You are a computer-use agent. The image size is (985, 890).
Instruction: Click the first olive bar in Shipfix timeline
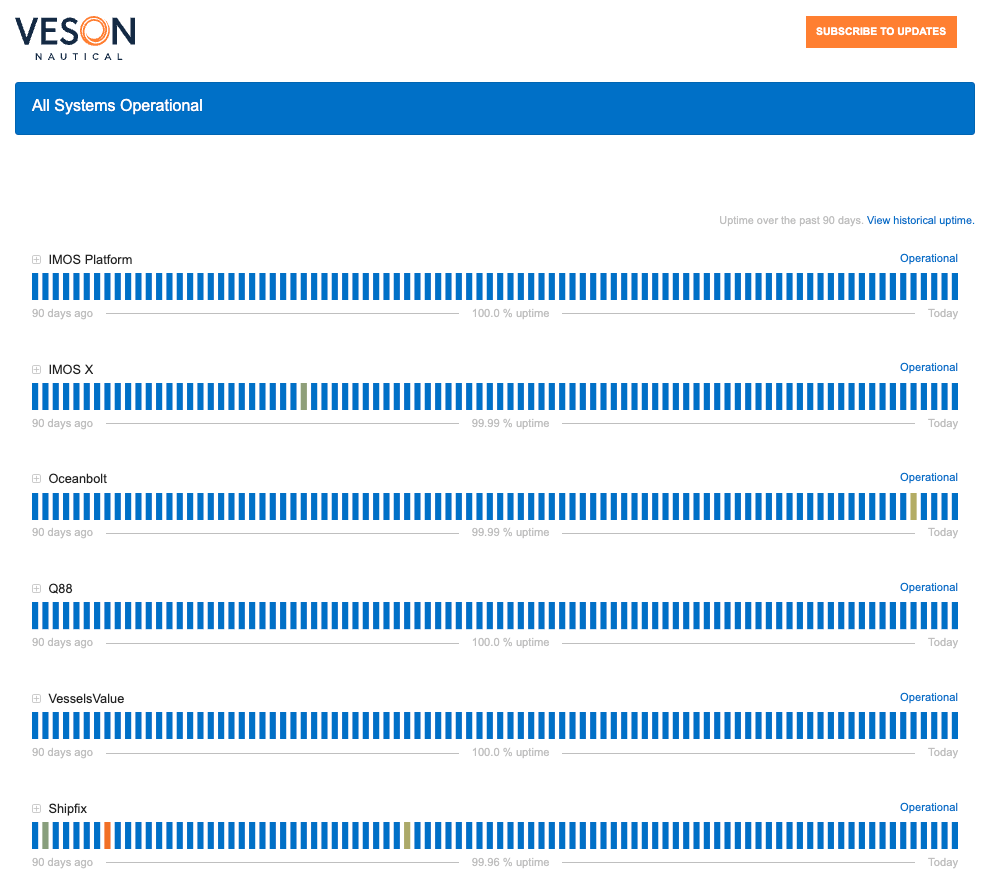45,835
